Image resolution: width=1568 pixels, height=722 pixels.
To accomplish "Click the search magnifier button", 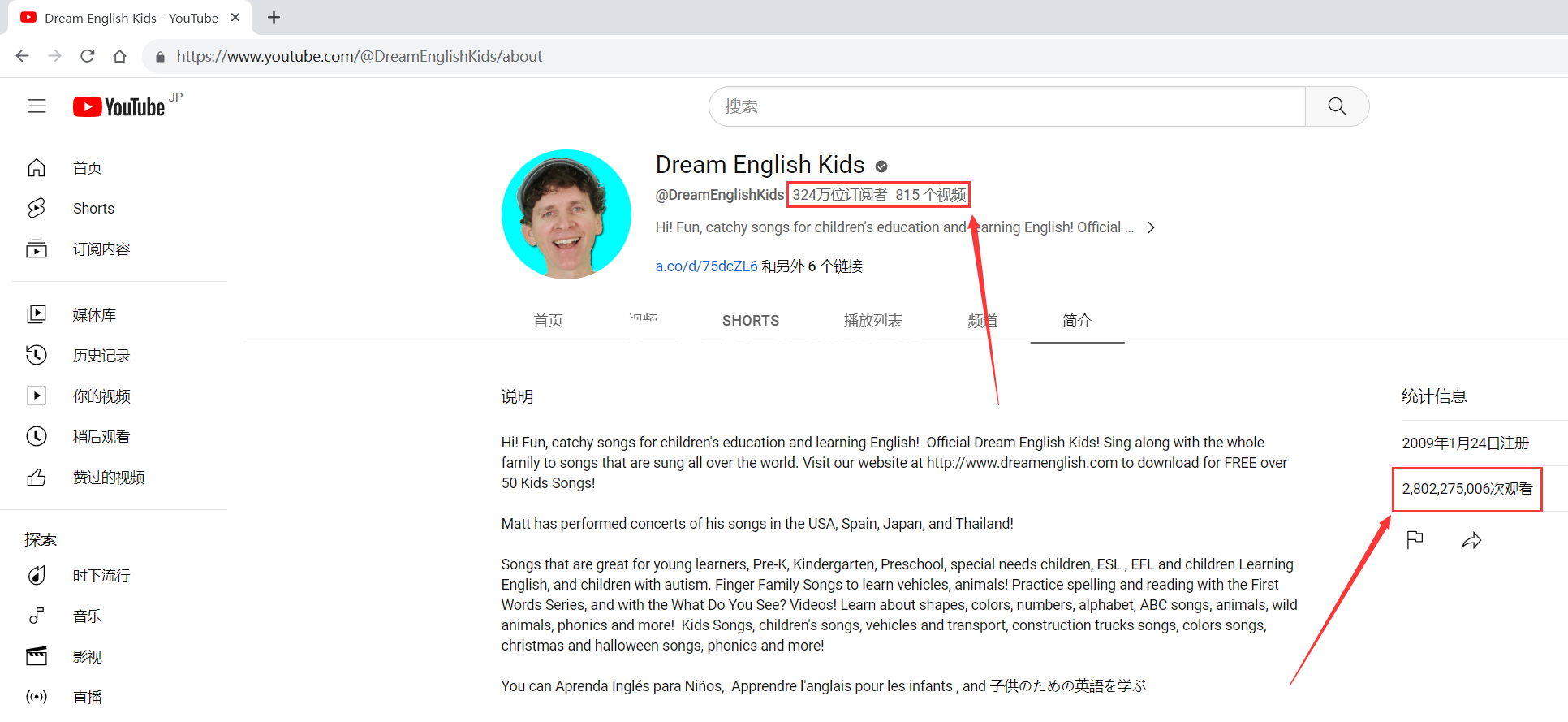I will (x=1337, y=106).
